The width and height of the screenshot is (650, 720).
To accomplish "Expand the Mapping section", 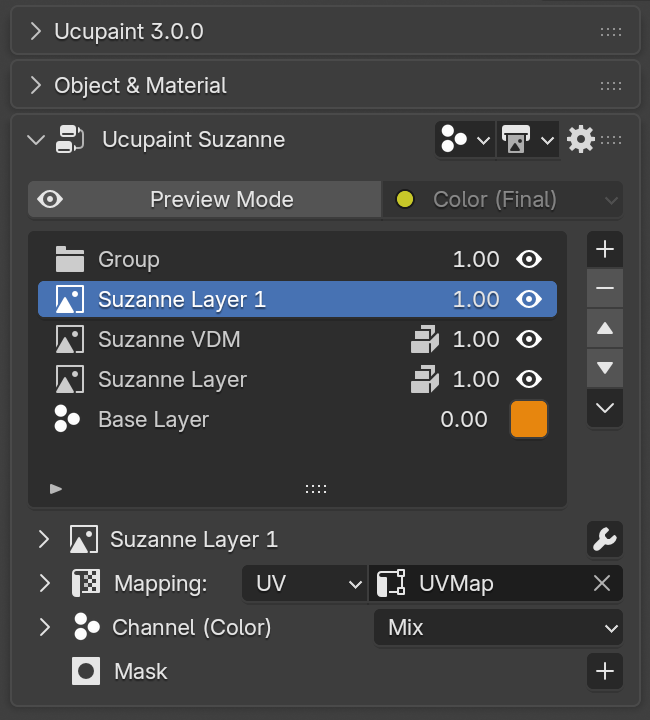I will coord(44,584).
